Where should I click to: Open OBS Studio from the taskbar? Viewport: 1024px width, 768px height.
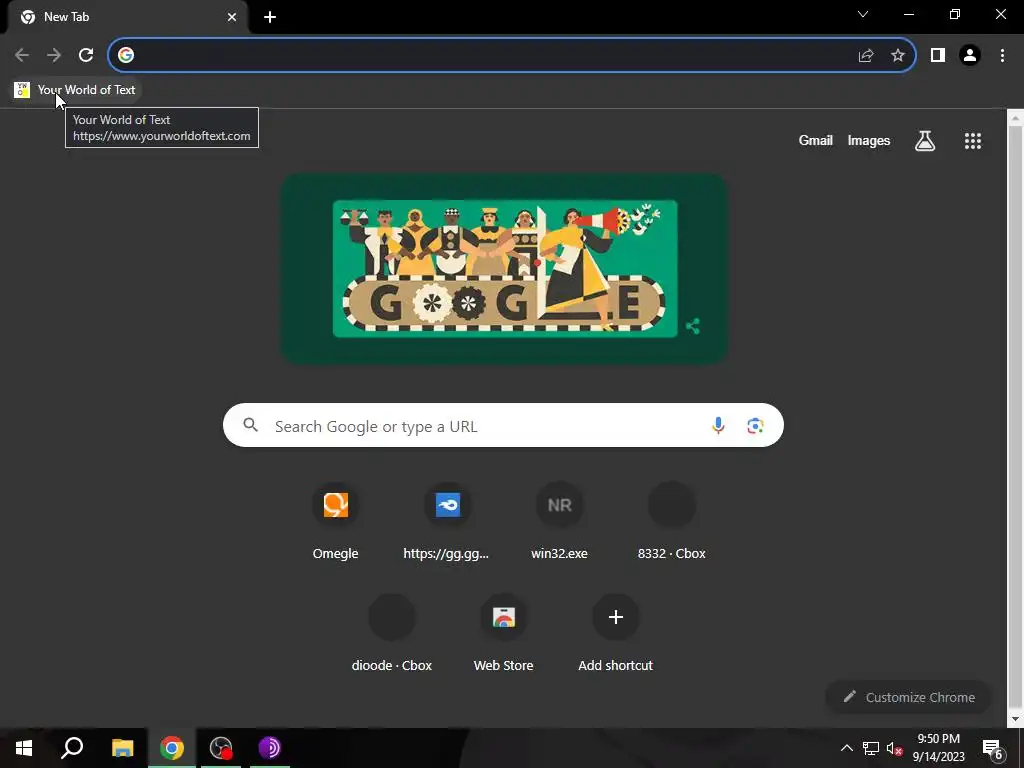221,748
